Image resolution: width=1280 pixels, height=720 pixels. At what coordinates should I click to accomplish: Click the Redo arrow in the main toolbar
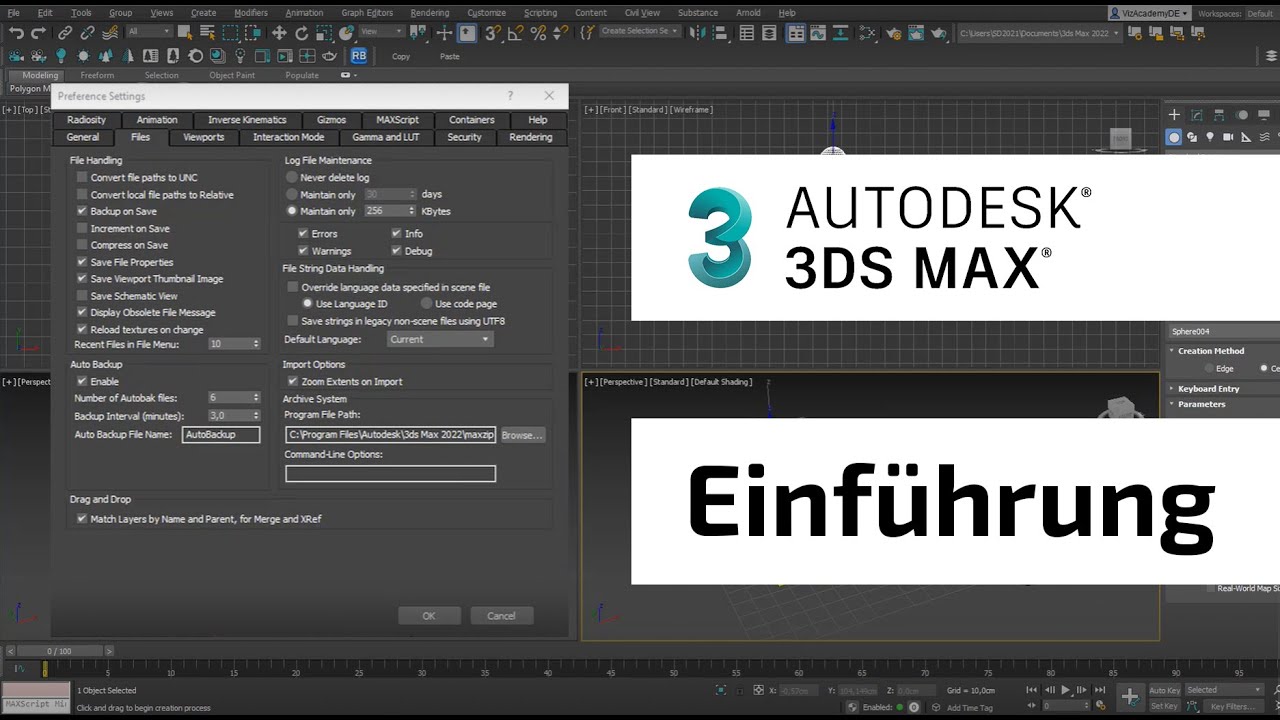38,33
